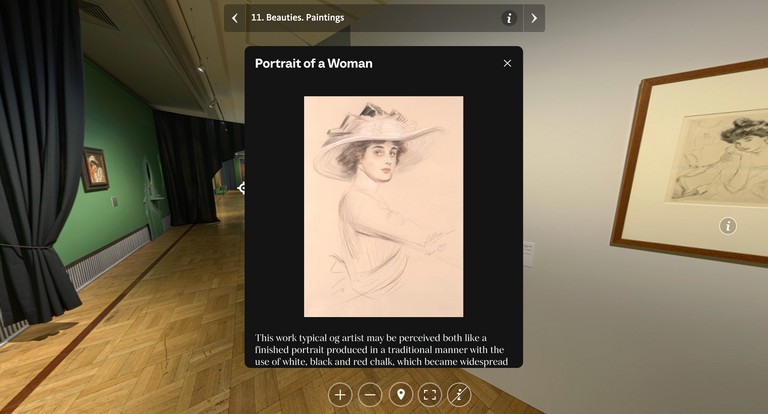Screen dimensions: 768x414
Task: Click the 'Portrait of a Woman' heading
Action: (x=313, y=63)
